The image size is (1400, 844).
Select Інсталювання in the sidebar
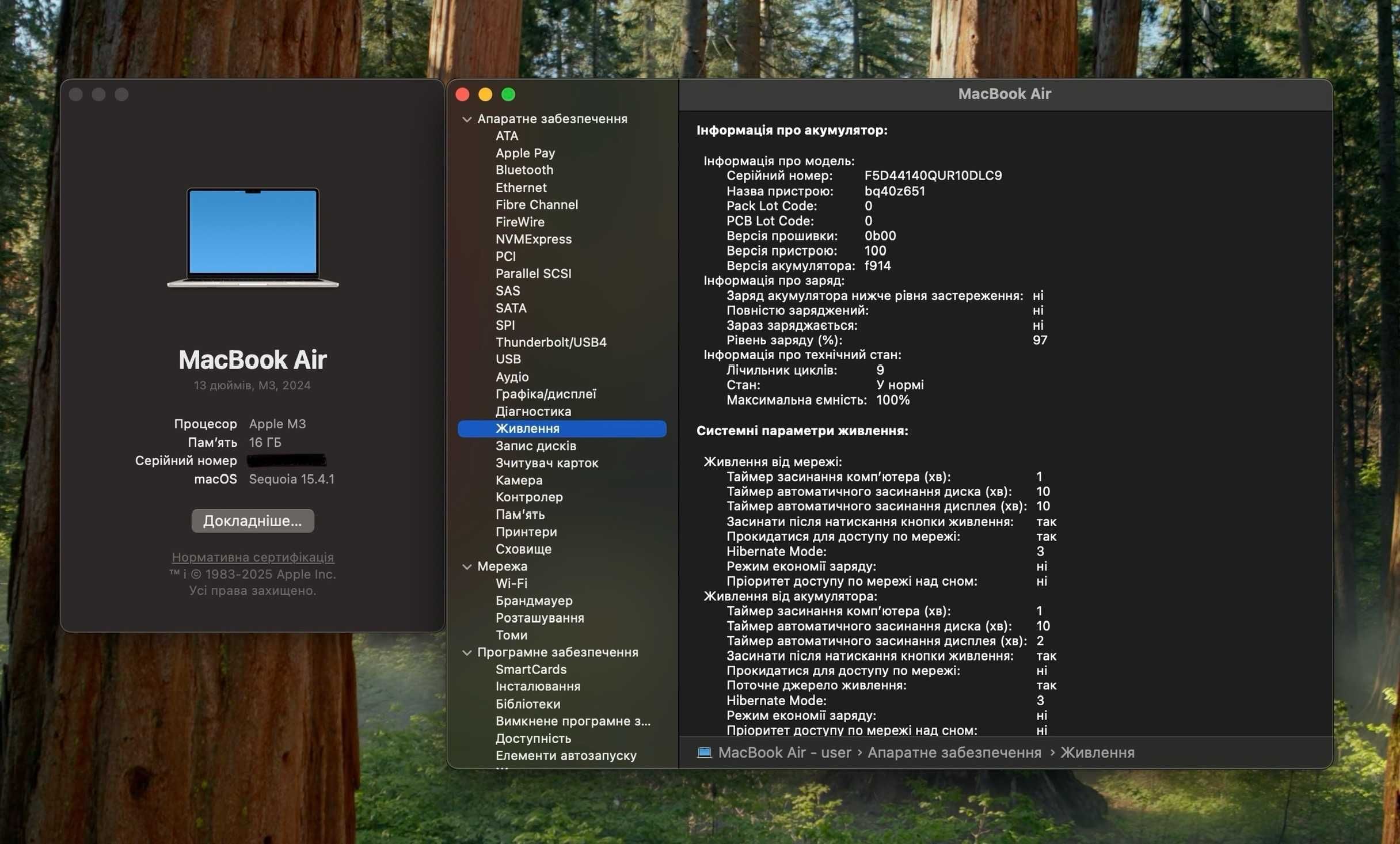point(538,686)
